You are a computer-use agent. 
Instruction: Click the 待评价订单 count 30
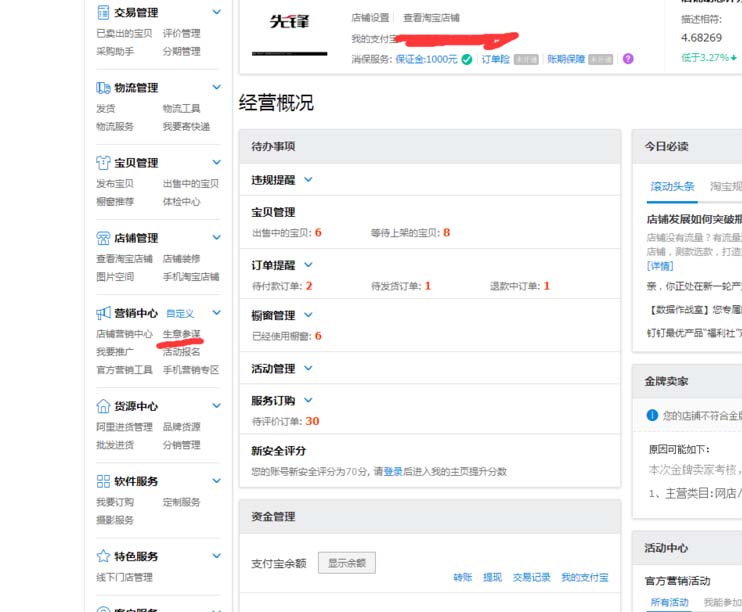[x=312, y=421]
